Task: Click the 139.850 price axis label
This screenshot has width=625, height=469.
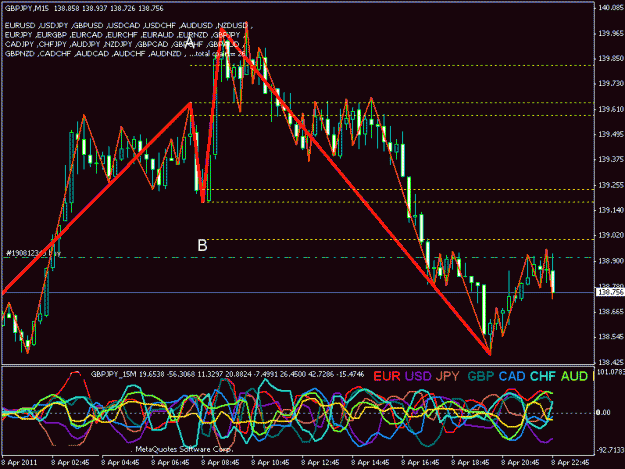Action: pos(611,58)
